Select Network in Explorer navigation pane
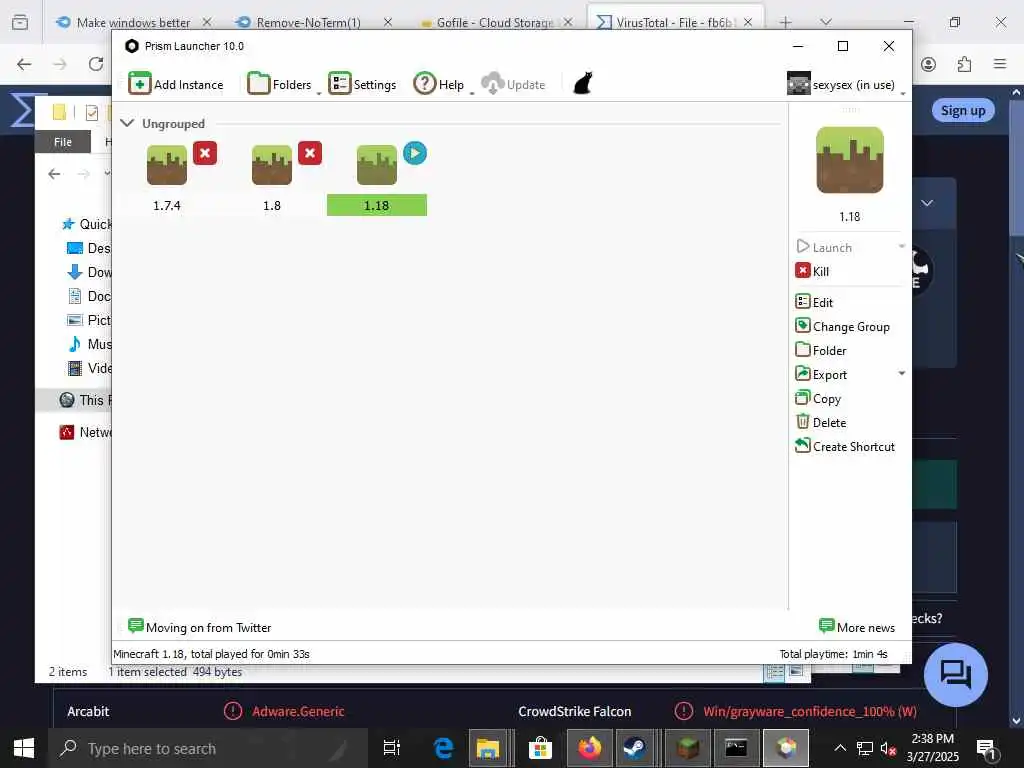This screenshot has height=768, width=1024. click(x=86, y=432)
